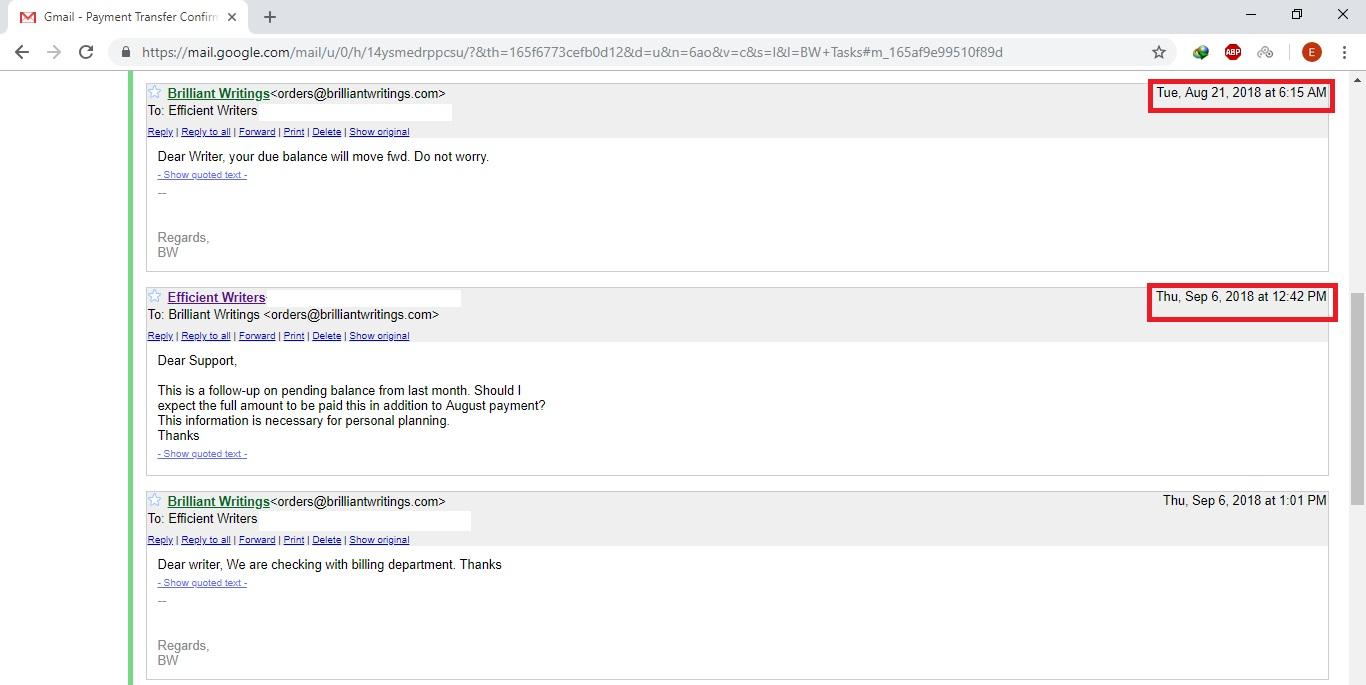Reply to Aug 21 Brilliant Writings message

[160, 132]
